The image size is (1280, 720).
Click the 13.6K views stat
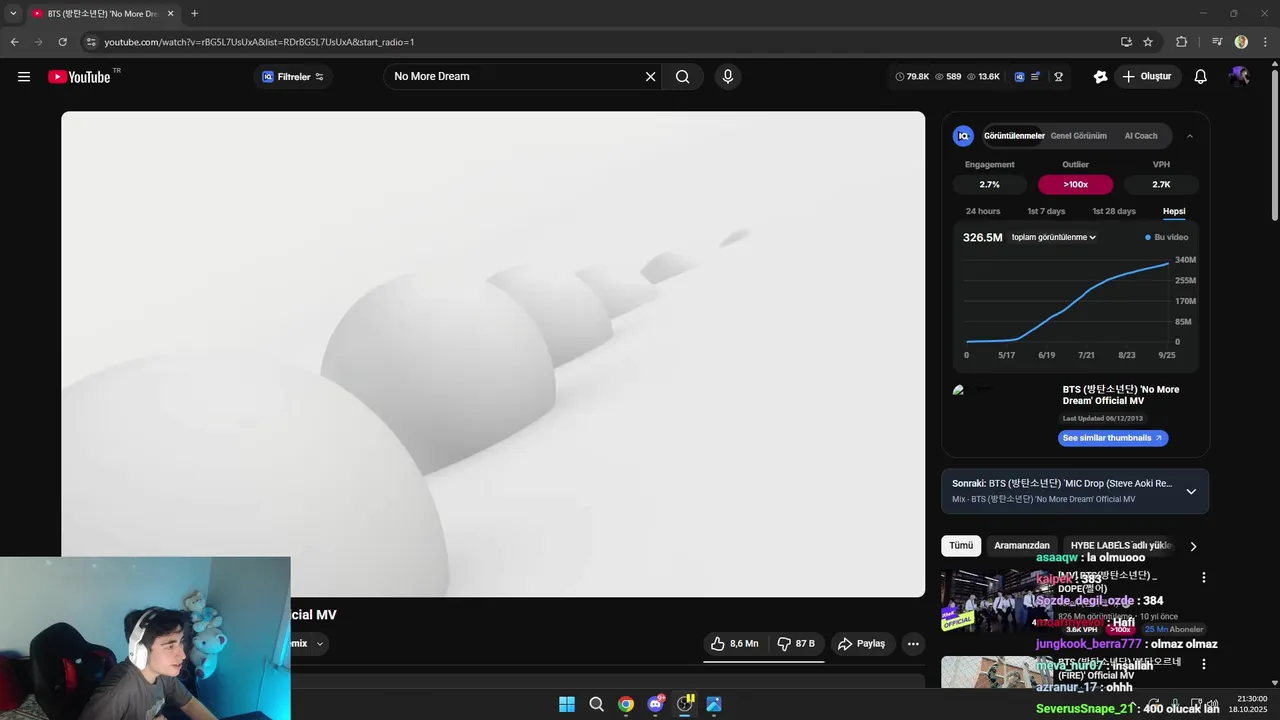click(984, 76)
